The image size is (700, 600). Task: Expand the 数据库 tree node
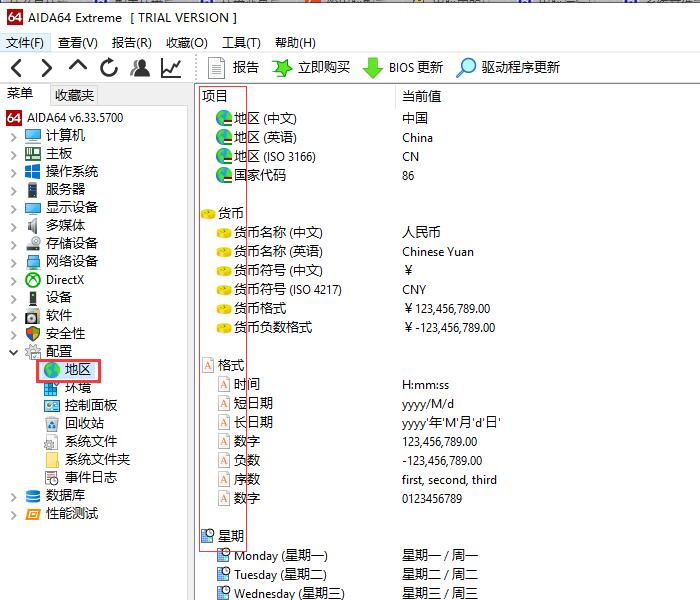(x=13, y=496)
